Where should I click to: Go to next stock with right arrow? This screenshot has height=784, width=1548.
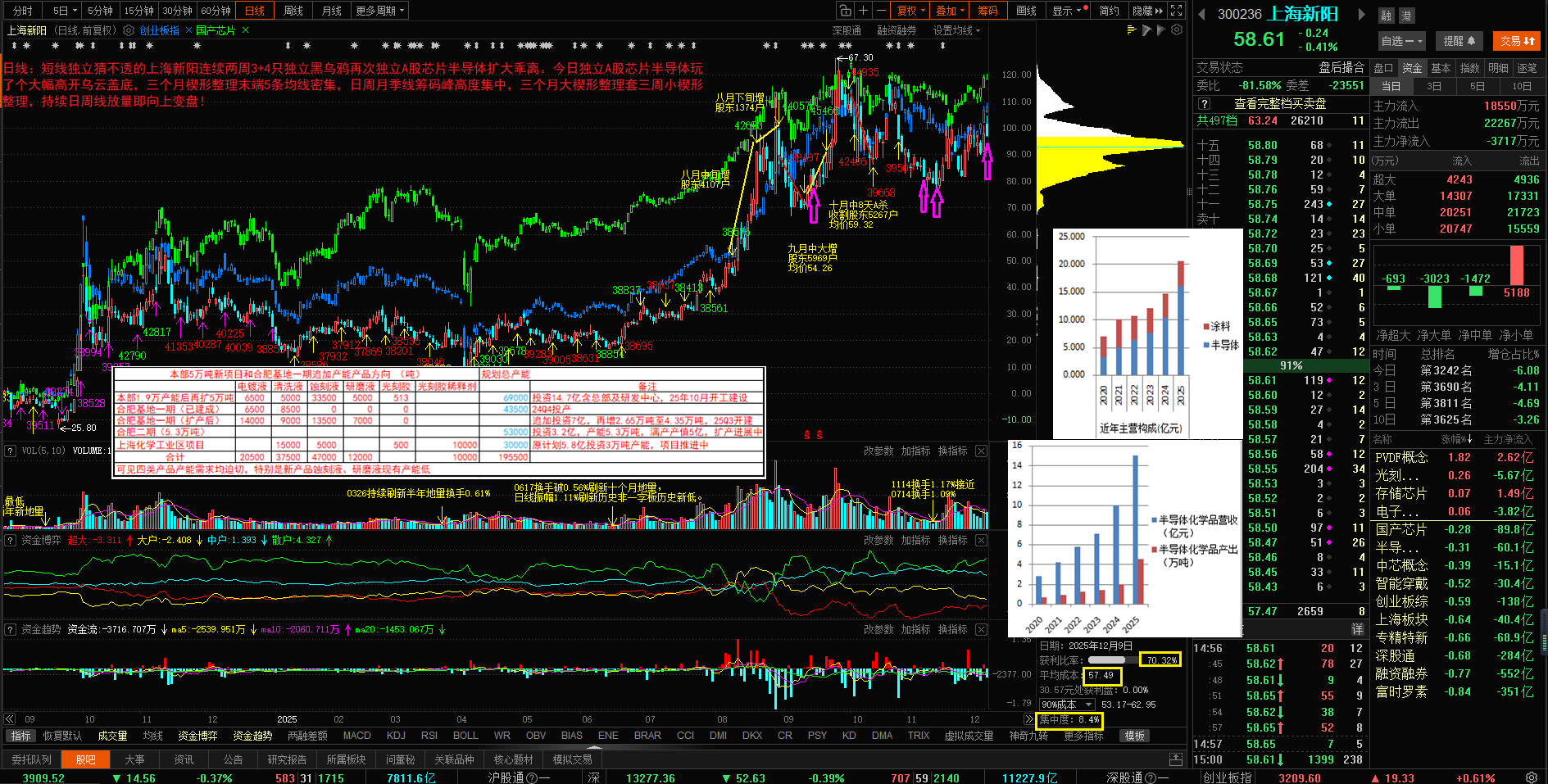(1361, 14)
